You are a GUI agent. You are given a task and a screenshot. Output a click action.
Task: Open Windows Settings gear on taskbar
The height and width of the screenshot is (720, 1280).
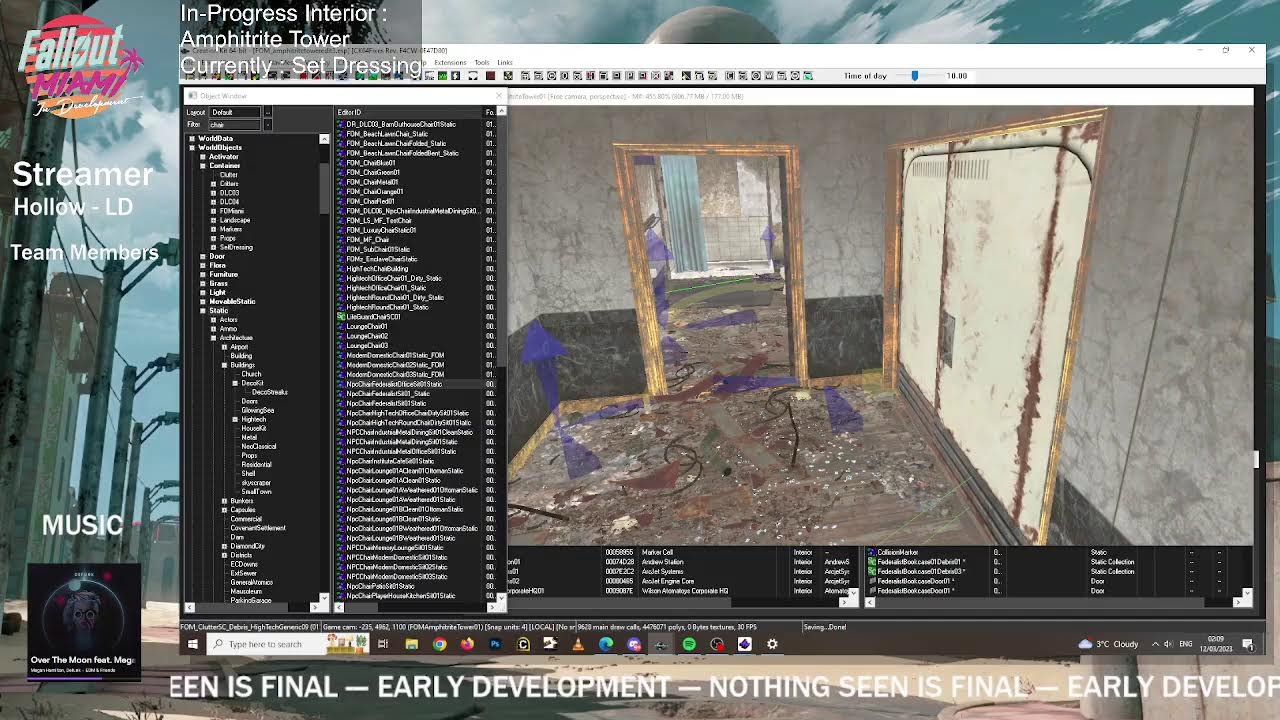(772, 644)
